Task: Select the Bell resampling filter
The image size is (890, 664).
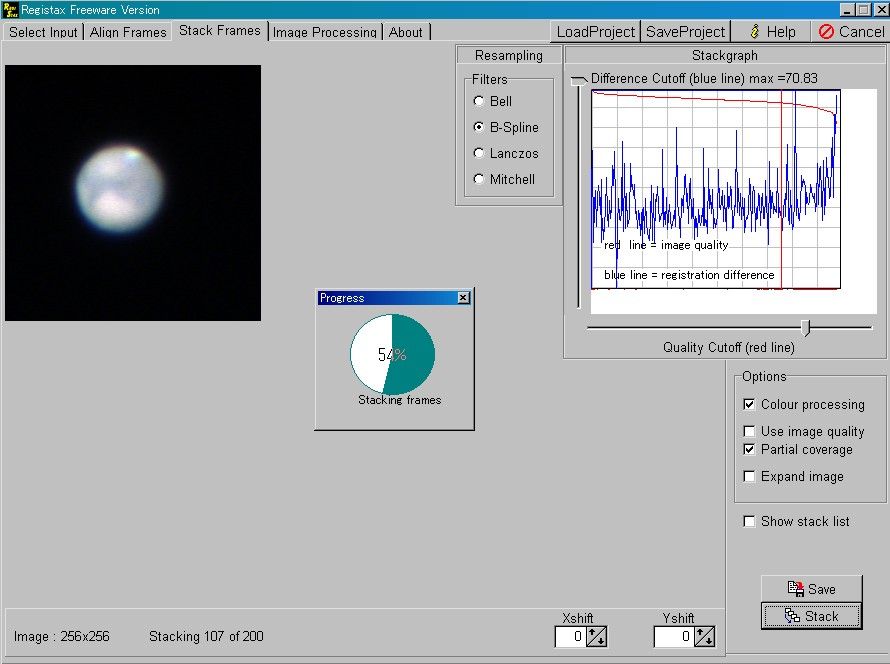Action: (479, 101)
